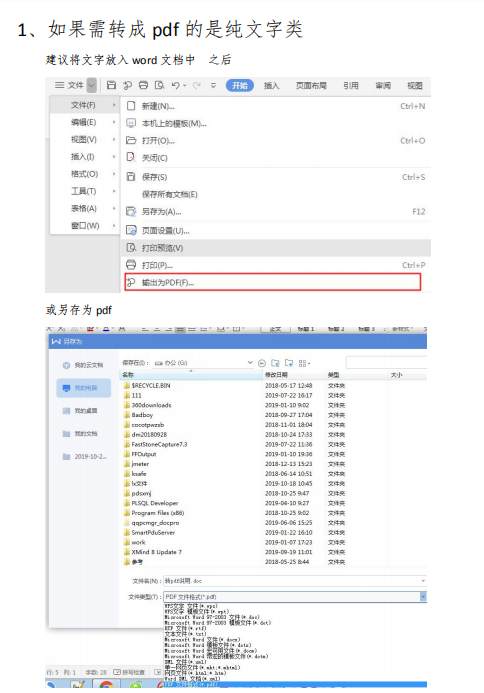Choose 输出为PDF(F)... menu item
Viewport: 484px width, 693px height.
click(x=272, y=282)
